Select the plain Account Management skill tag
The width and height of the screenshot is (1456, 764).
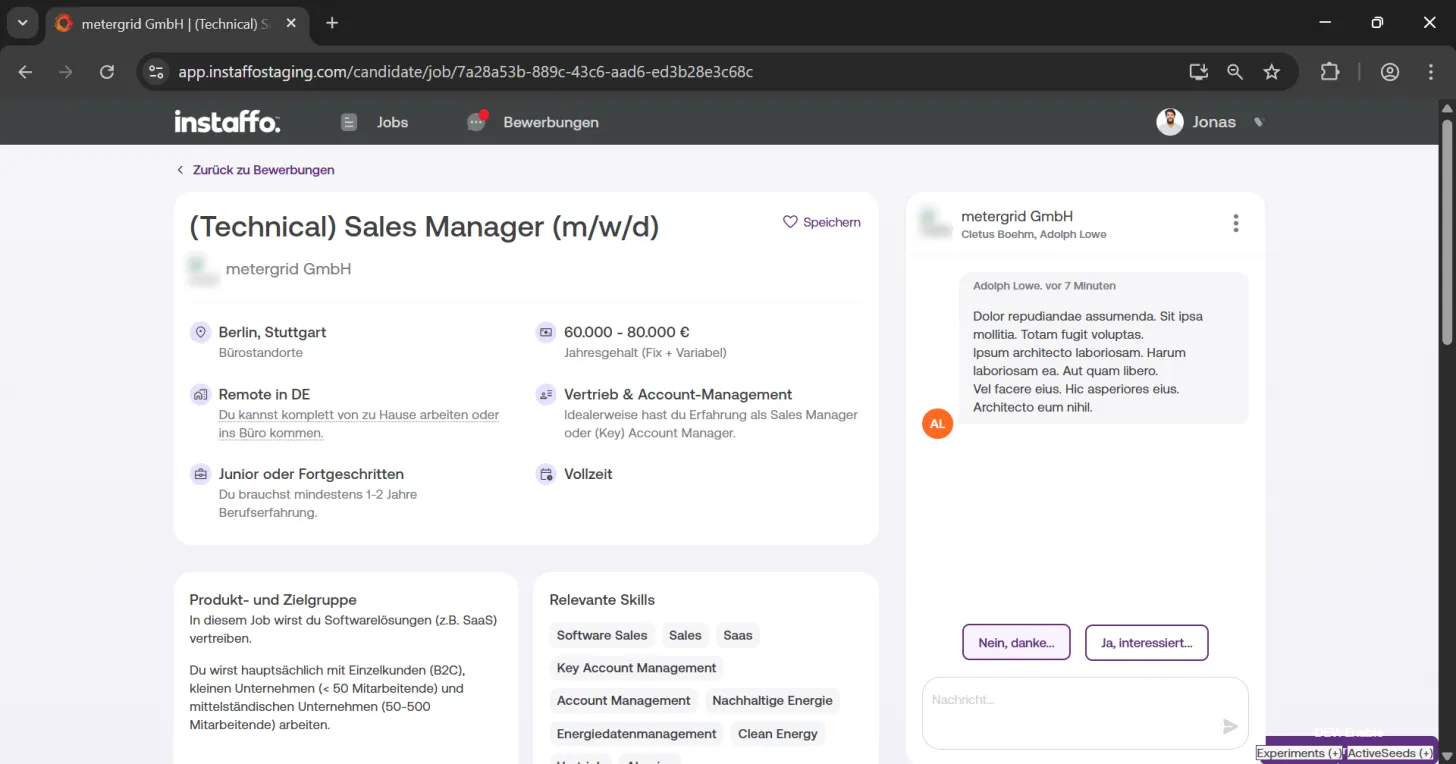tap(624, 701)
